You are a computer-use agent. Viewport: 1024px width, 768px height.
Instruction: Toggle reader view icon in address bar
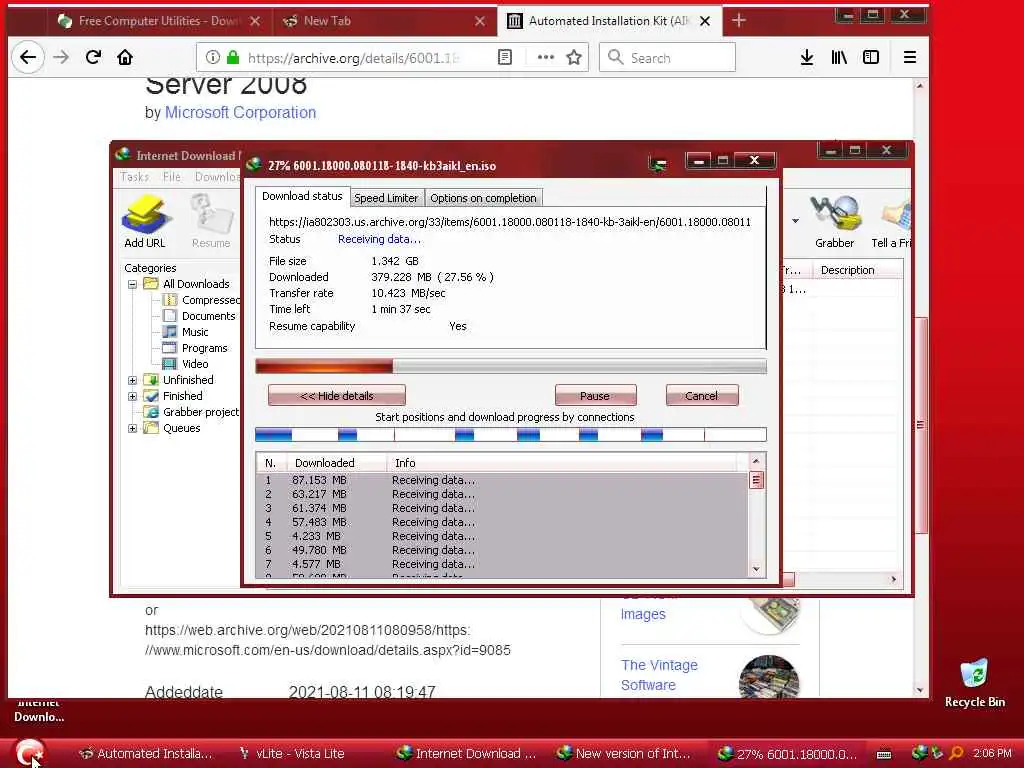point(505,57)
